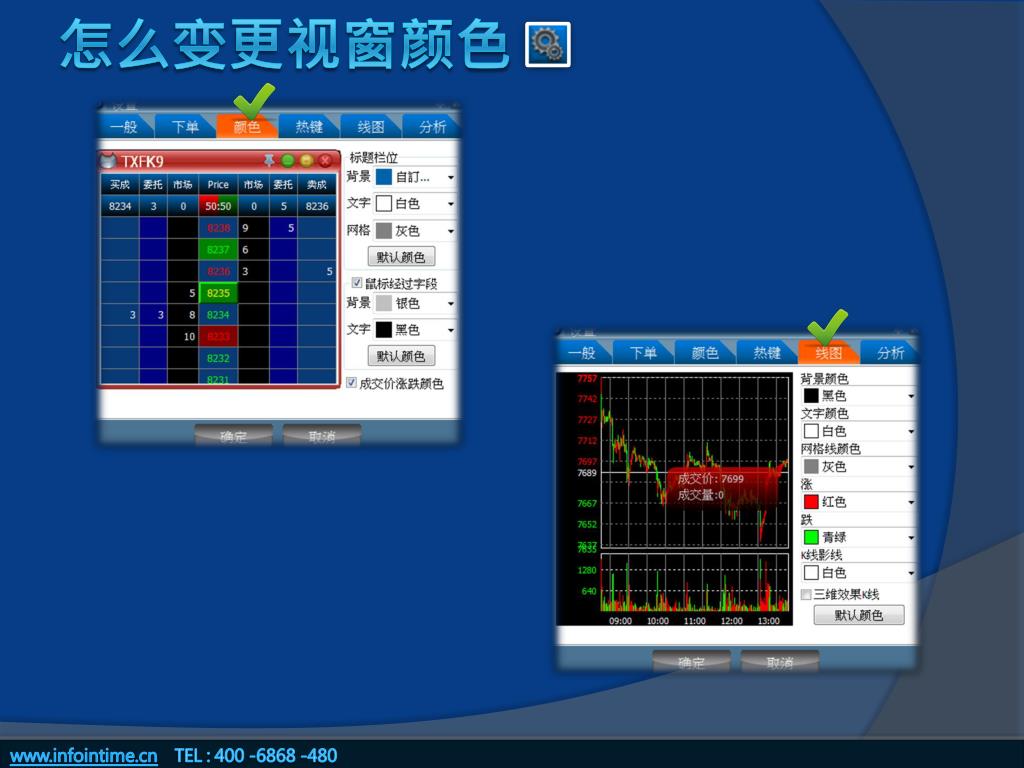This screenshot has height=768, width=1024.
Task: Click the 买成 column header
Action: tap(120, 185)
